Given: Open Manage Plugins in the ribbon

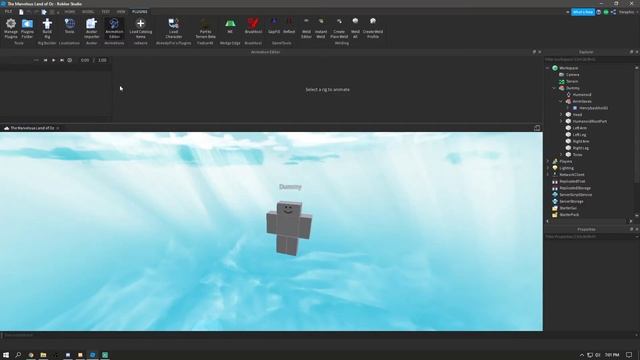Looking at the screenshot, I should (x=11, y=28).
